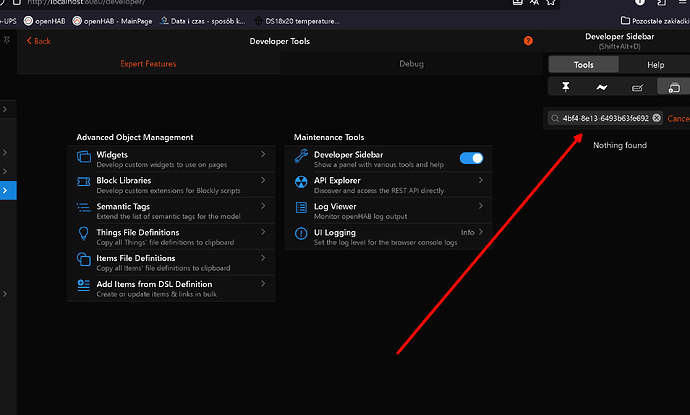Expand Add Items from DSL Definition

click(262, 284)
